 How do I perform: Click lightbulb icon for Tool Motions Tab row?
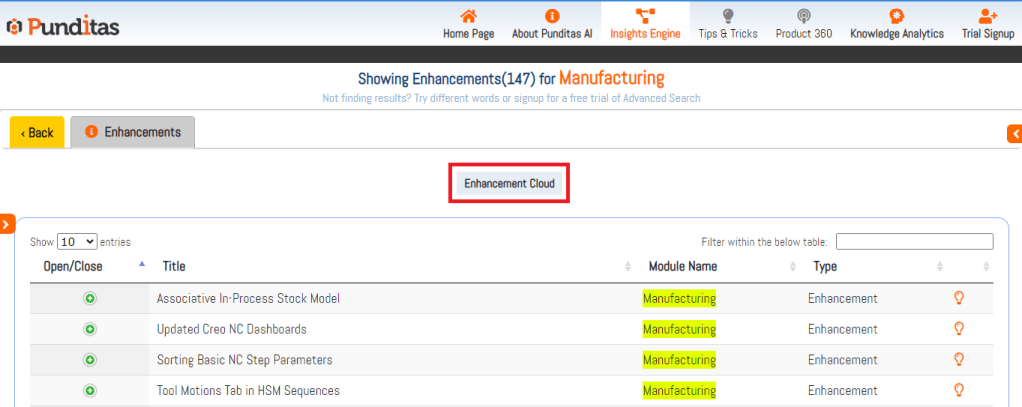(x=957, y=390)
